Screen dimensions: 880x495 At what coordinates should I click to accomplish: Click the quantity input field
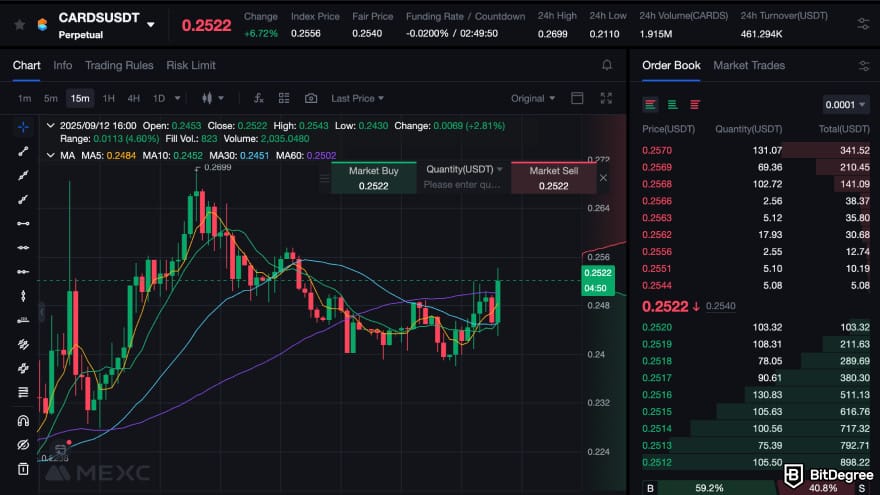(462, 185)
